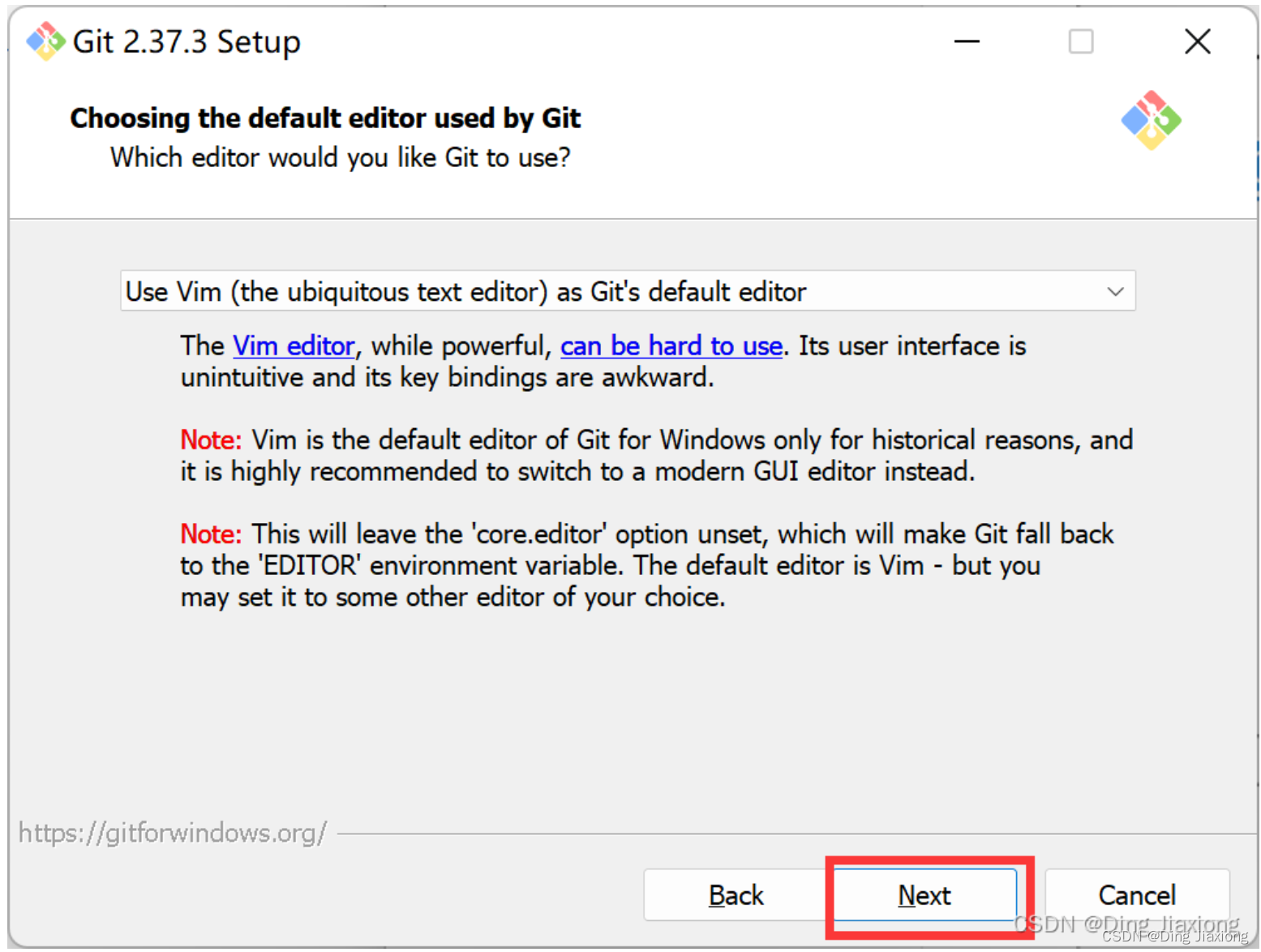
Task: Click the Git logo in the header banner
Action: tap(1151, 120)
